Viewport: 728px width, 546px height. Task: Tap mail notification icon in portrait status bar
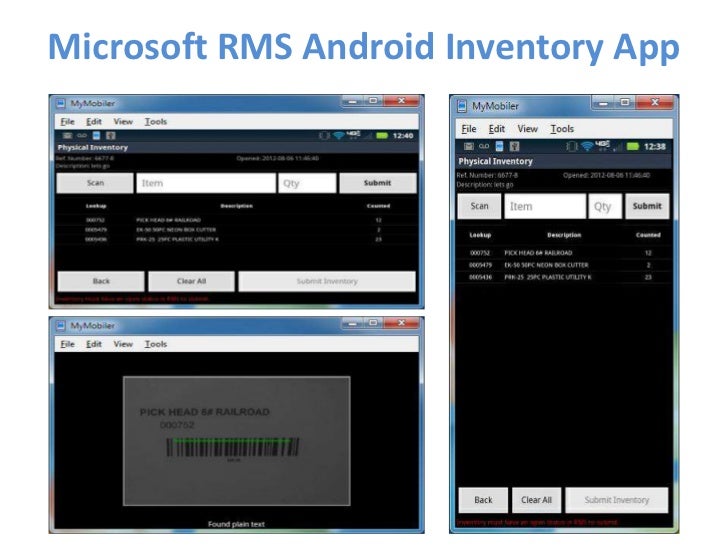468,146
